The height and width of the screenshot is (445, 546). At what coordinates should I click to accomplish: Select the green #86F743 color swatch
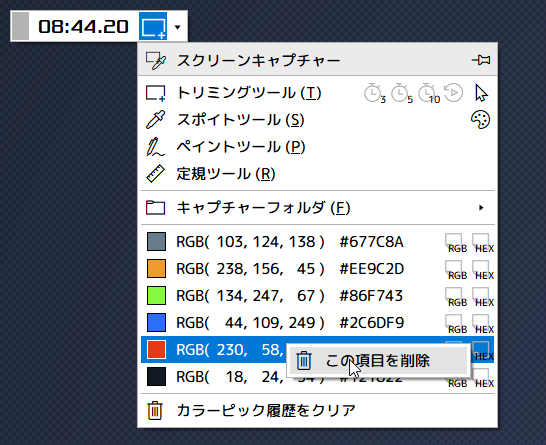pyautogui.click(x=156, y=296)
